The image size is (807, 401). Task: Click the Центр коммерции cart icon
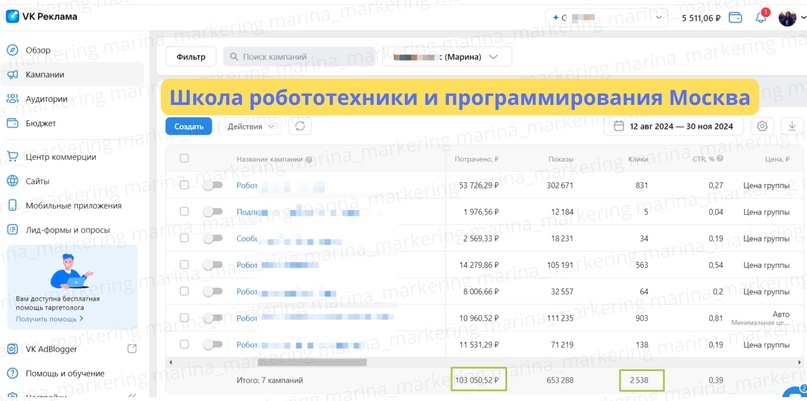(12, 157)
